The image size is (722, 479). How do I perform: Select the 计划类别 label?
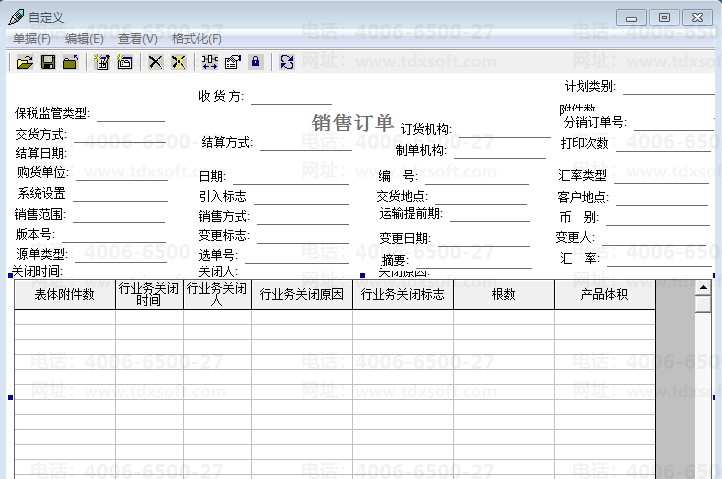[x=590, y=86]
